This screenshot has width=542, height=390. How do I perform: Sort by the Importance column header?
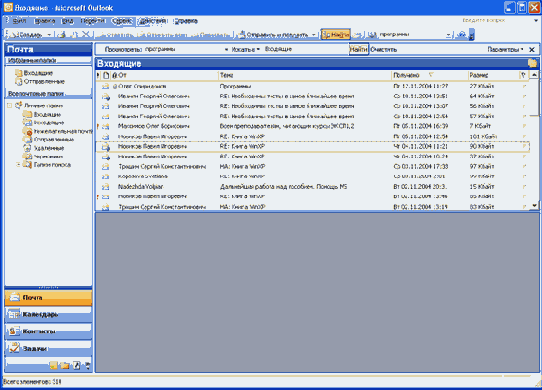98,75
